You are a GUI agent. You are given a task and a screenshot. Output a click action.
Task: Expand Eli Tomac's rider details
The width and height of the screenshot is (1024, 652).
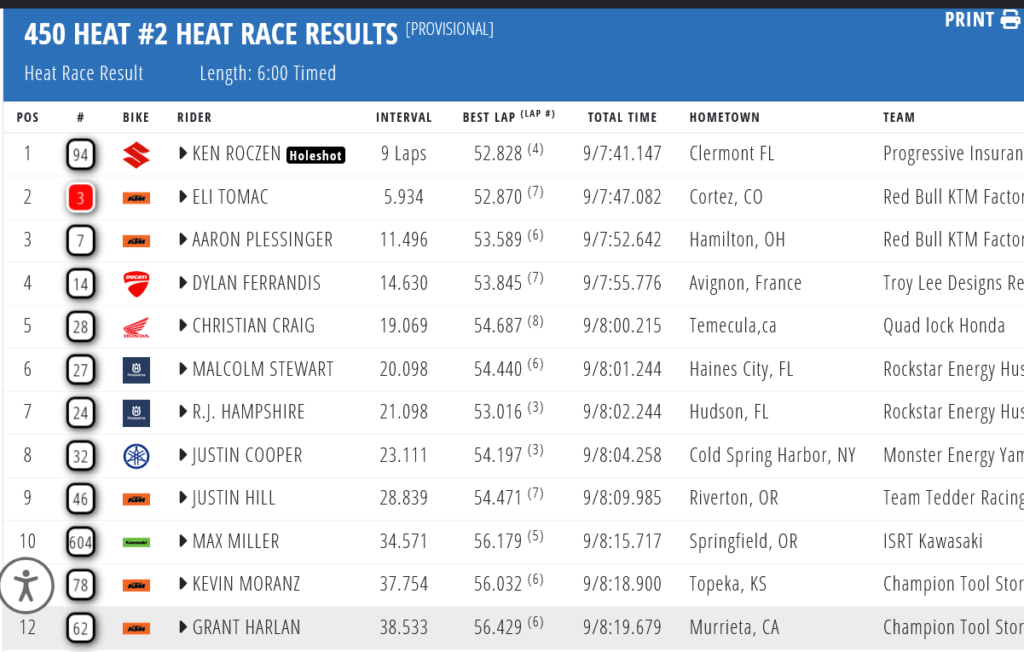183,197
